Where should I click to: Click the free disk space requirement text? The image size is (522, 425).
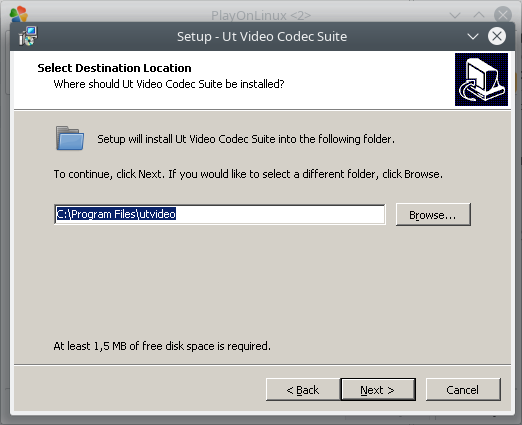pos(162,346)
